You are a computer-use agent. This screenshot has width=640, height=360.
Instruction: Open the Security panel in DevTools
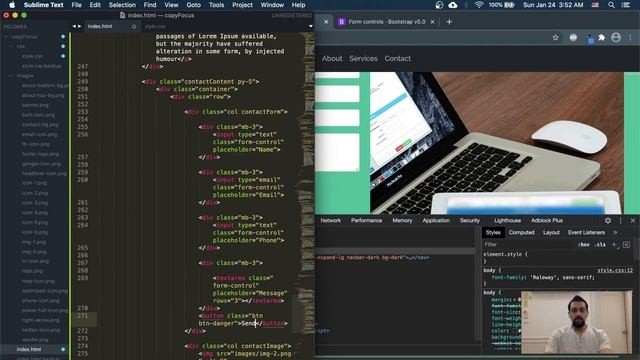[x=470, y=220]
